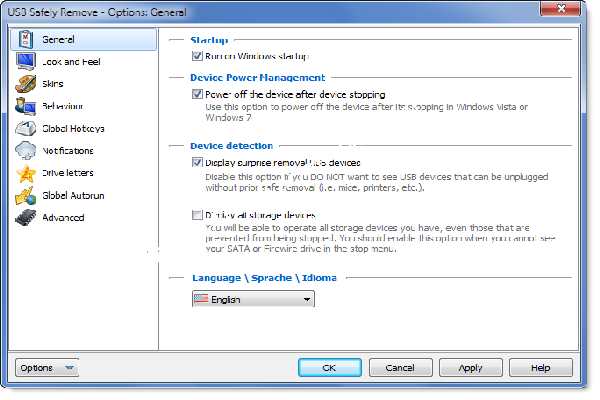Image resolution: width=600 pixels, height=400 pixels.
Task: Open the Notifications page
Action: (68, 151)
